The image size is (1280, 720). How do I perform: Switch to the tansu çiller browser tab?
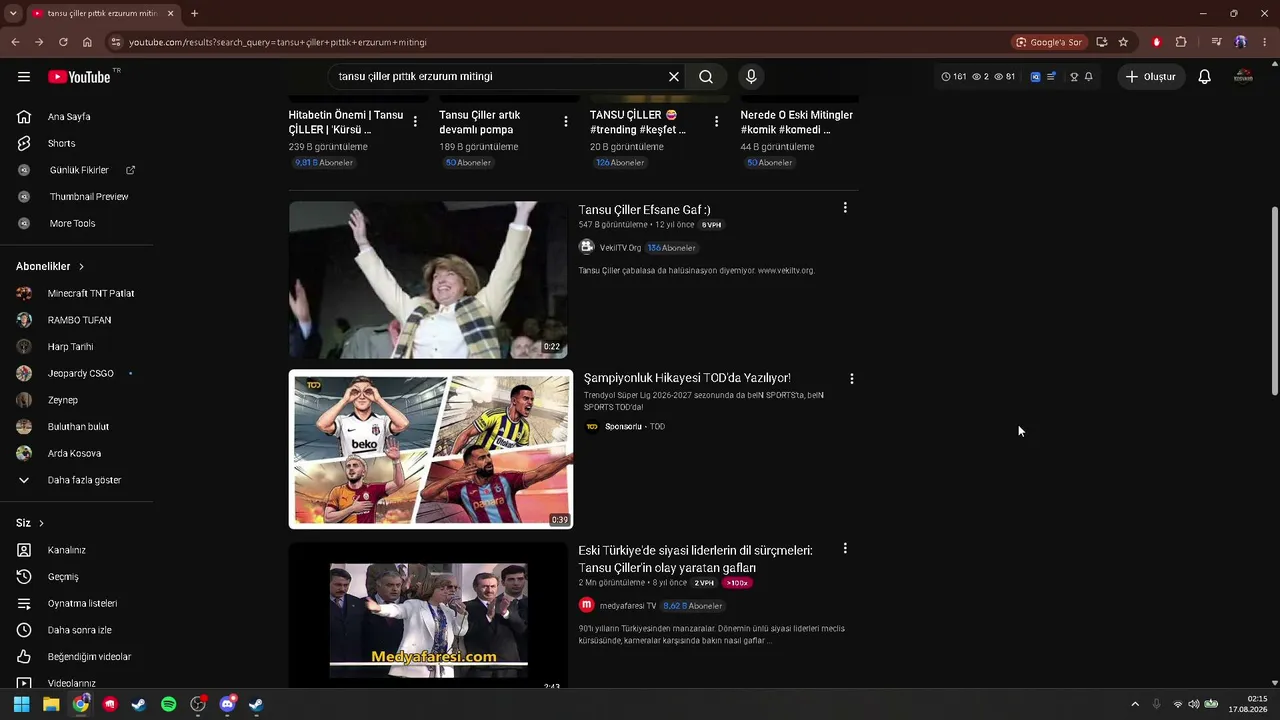pyautogui.click(x=103, y=13)
